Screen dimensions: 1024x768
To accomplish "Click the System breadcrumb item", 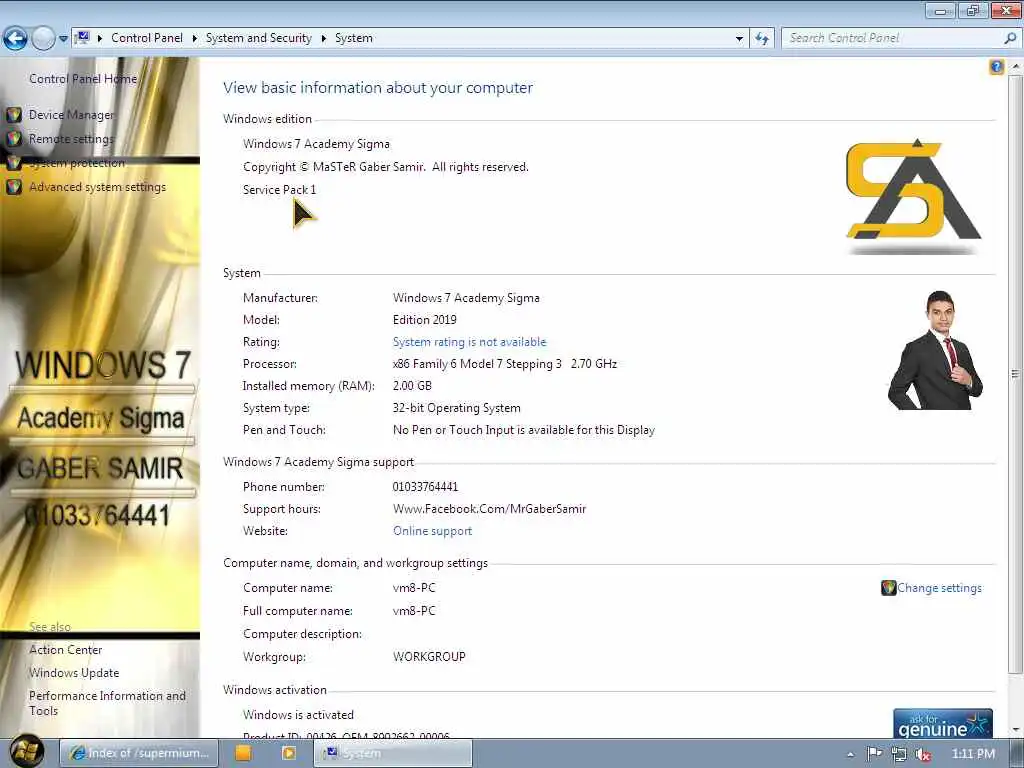I will click(x=354, y=38).
